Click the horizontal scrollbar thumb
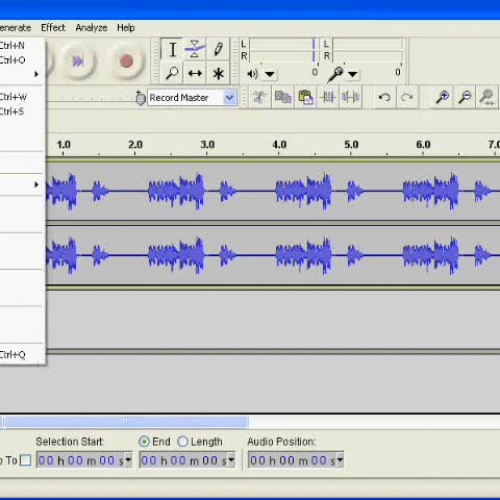Image resolution: width=500 pixels, height=500 pixels. tap(125, 422)
